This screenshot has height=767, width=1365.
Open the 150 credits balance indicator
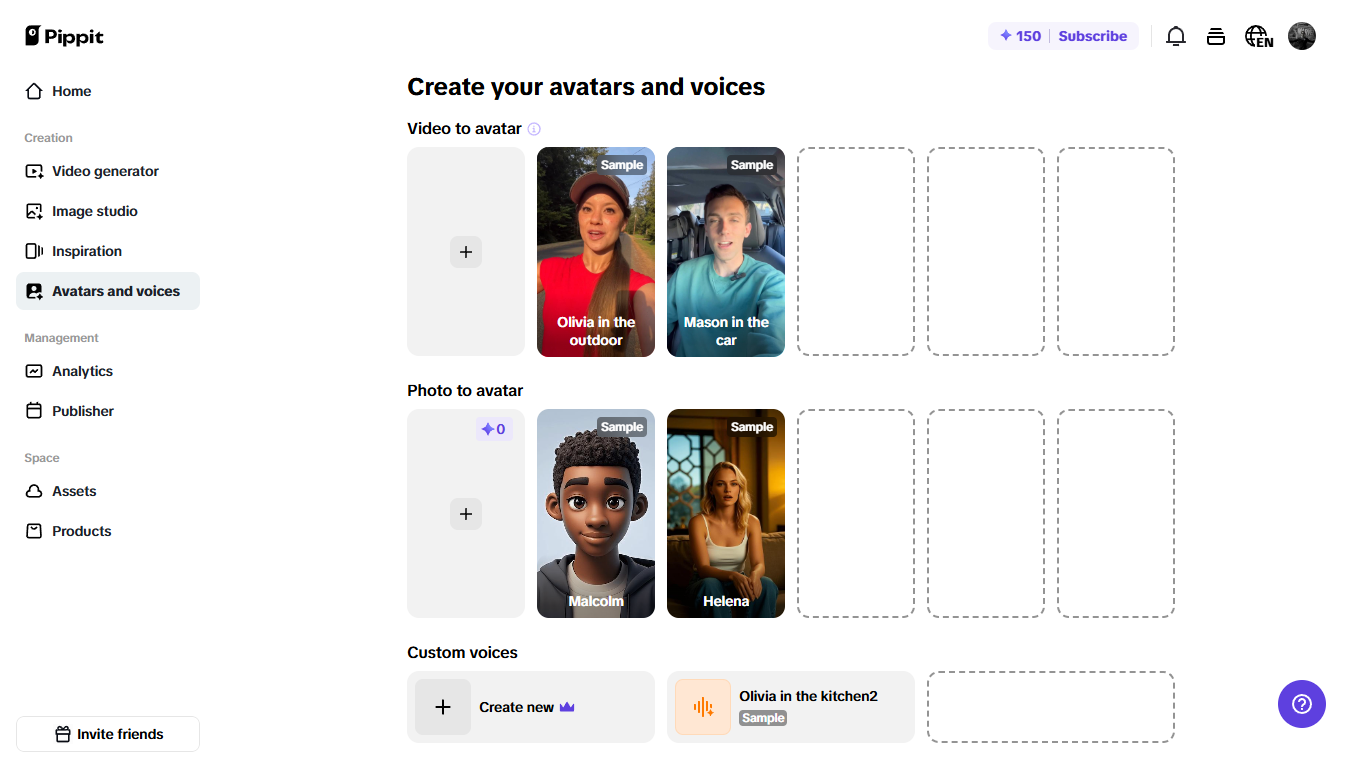tap(1018, 36)
